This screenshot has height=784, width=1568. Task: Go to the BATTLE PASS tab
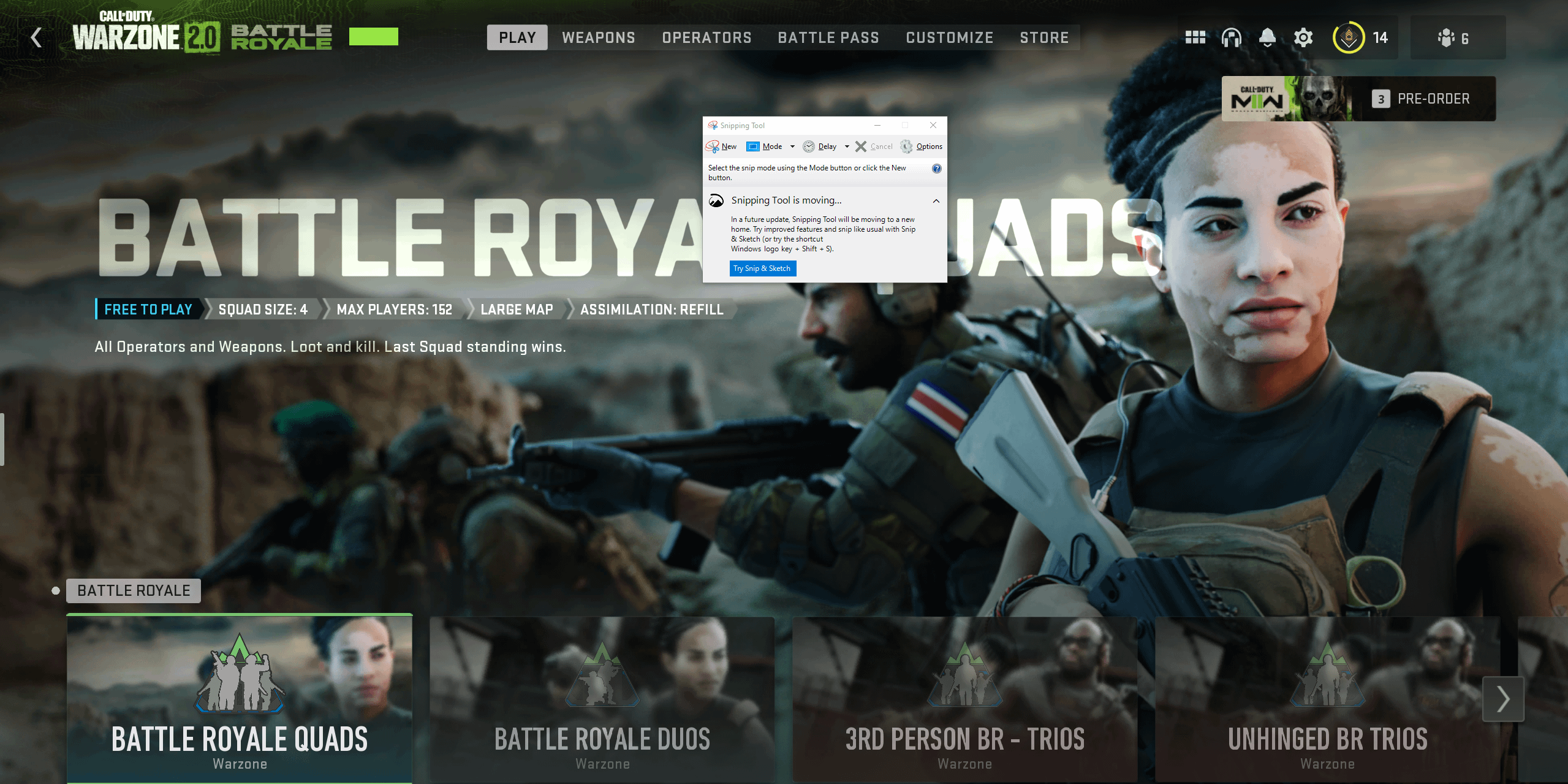point(828,37)
